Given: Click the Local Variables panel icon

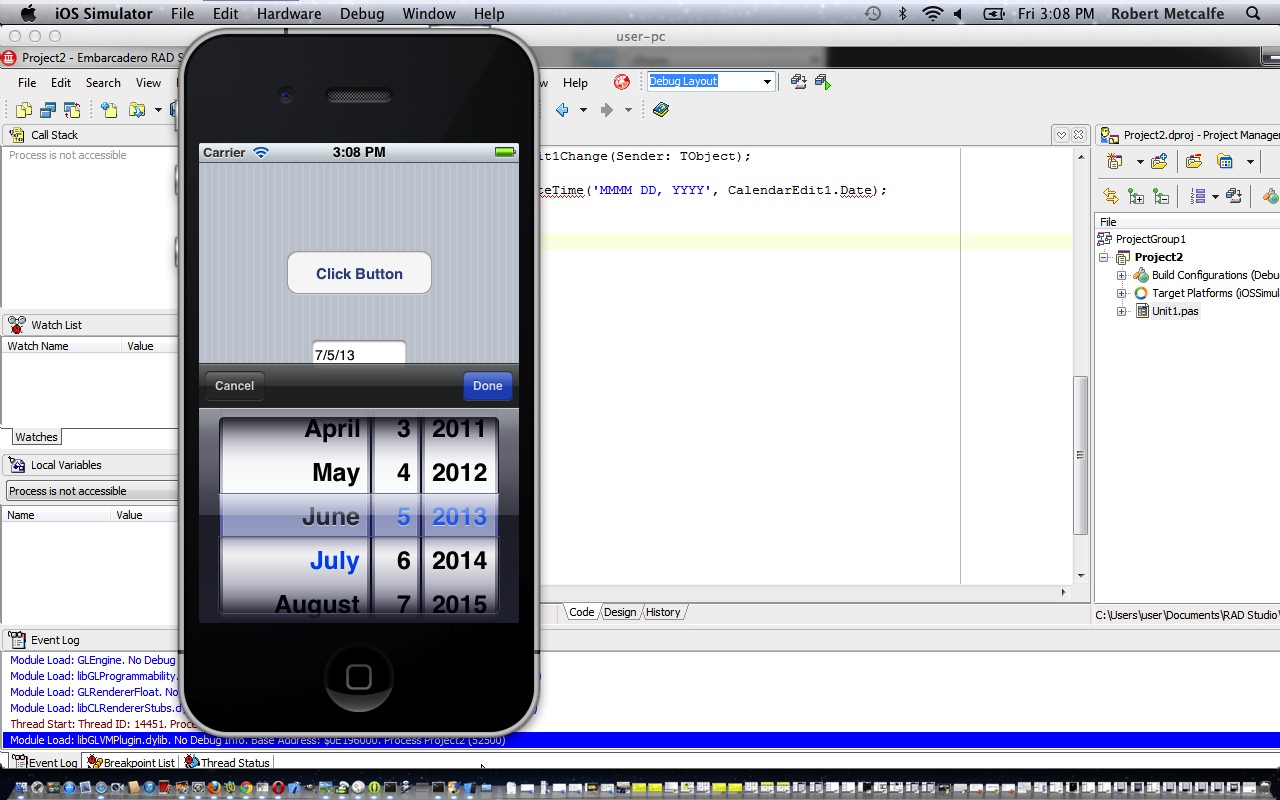Looking at the screenshot, I should (x=17, y=465).
